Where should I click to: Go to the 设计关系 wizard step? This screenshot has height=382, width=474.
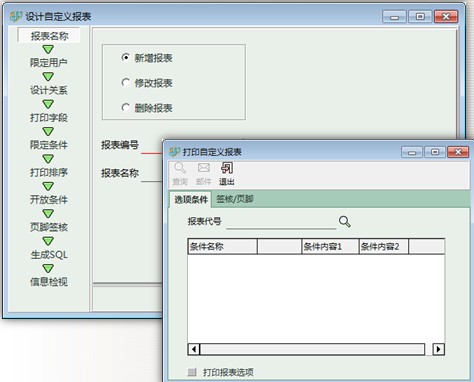pyautogui.click(x=49, y=90)
